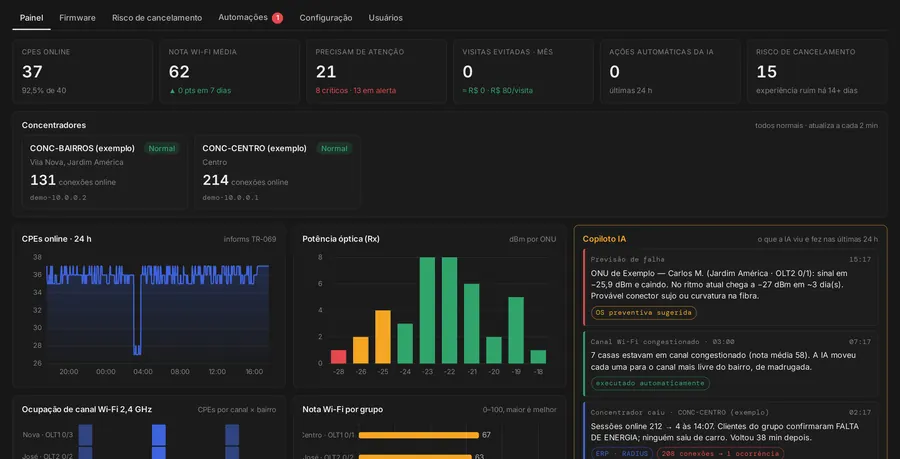Select CONC-BAIRROS (exemplo) concentrator name
The width and height of the screenshot is (900, 459).
coord(83,148)
